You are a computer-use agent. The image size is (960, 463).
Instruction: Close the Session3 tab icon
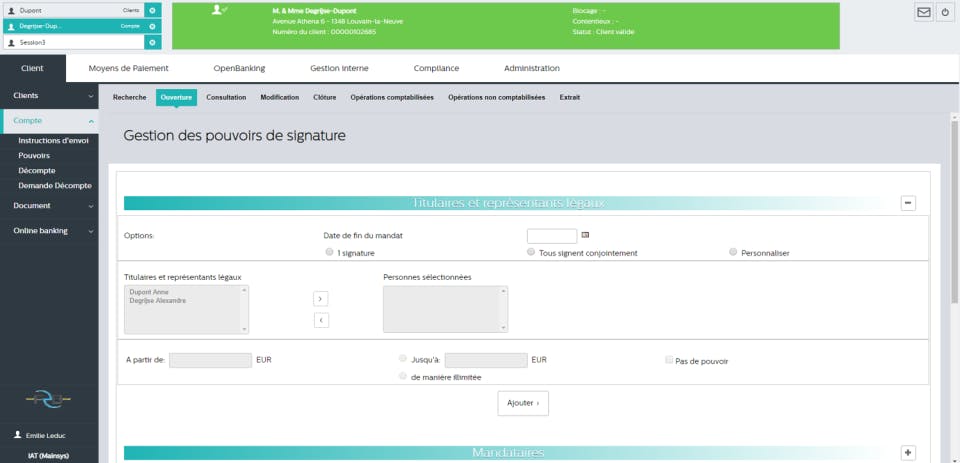[x=152, y=42]
